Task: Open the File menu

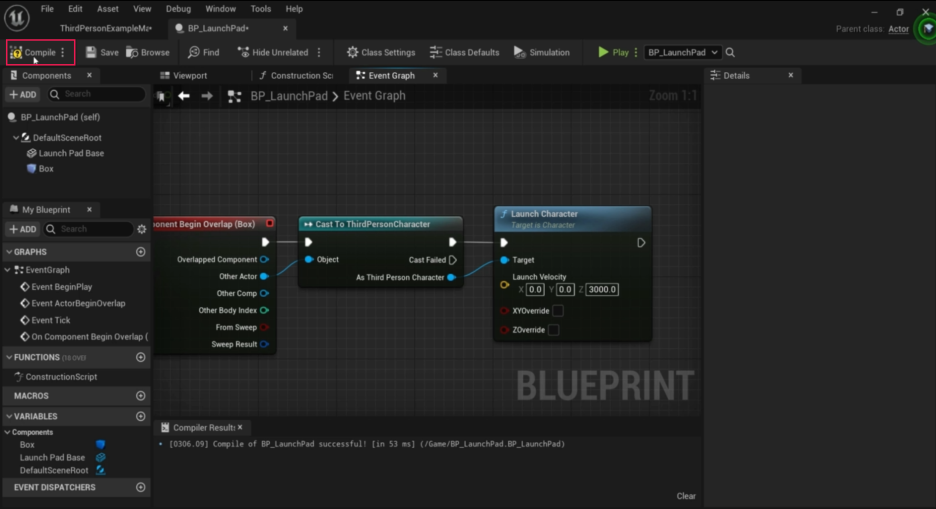Action: pyautogui.click(x=47, y=9)
